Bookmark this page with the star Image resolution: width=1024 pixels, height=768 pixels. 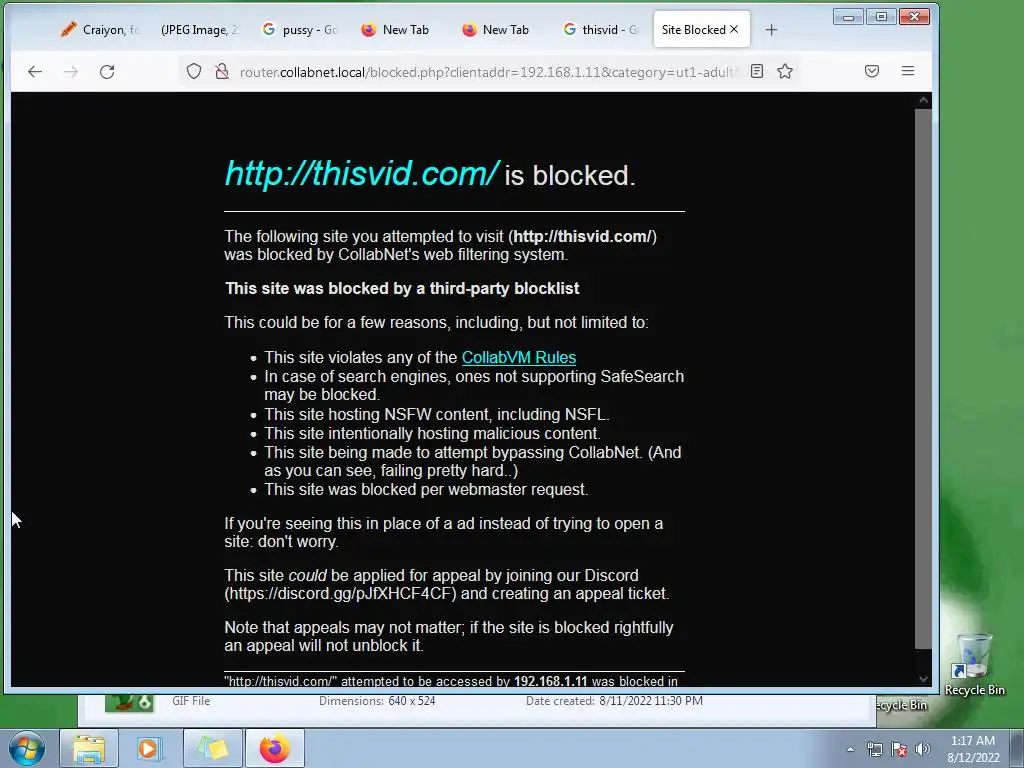(x=785, y=71)
